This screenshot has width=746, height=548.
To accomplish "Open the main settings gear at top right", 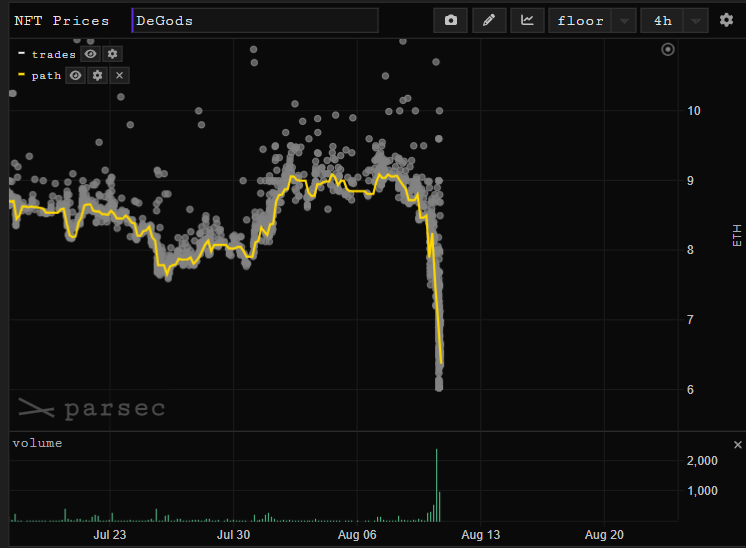I will pos(726,20).
